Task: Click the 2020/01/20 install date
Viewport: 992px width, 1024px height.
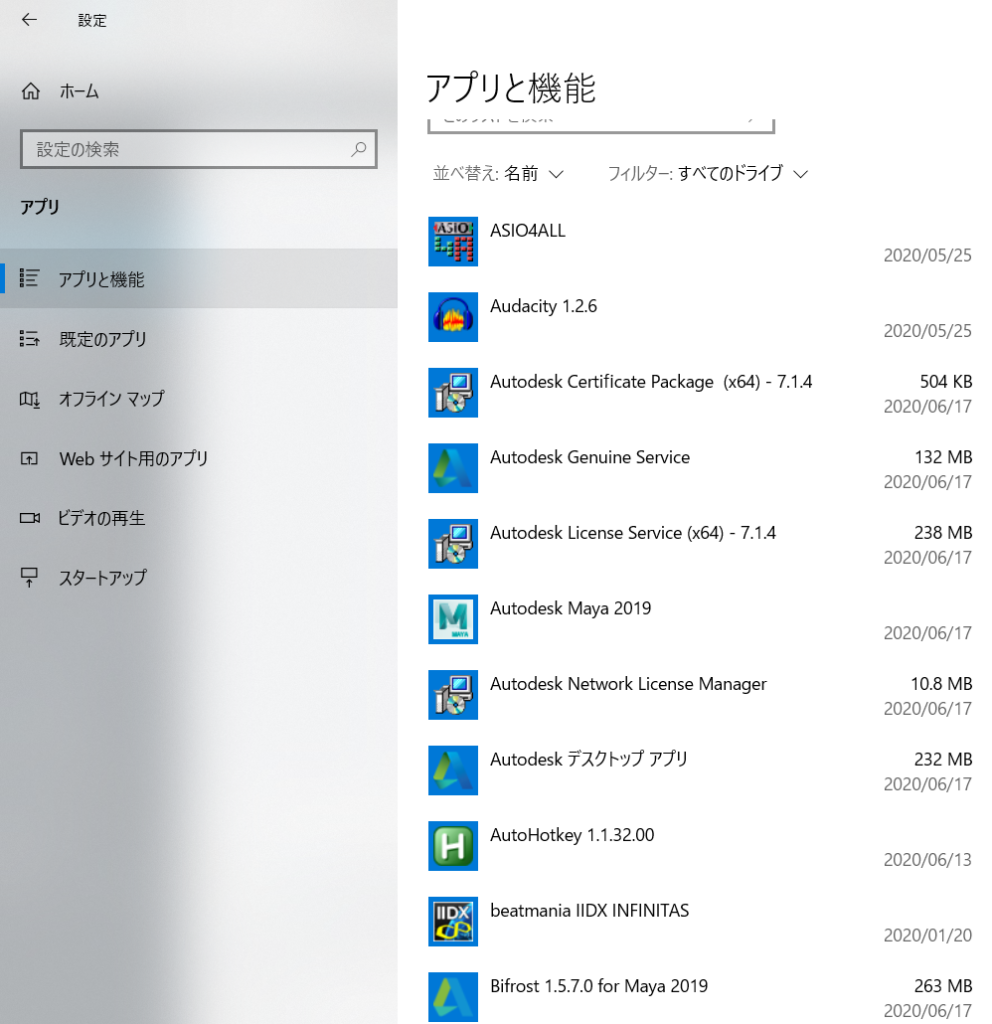Action: tap(927, 936)
